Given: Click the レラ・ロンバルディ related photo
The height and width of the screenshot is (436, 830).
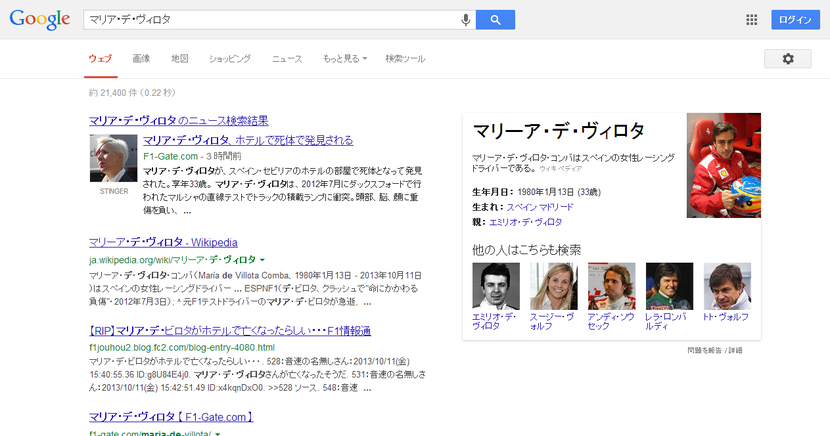Looking at the screenshot, I should tap(669, 286).
